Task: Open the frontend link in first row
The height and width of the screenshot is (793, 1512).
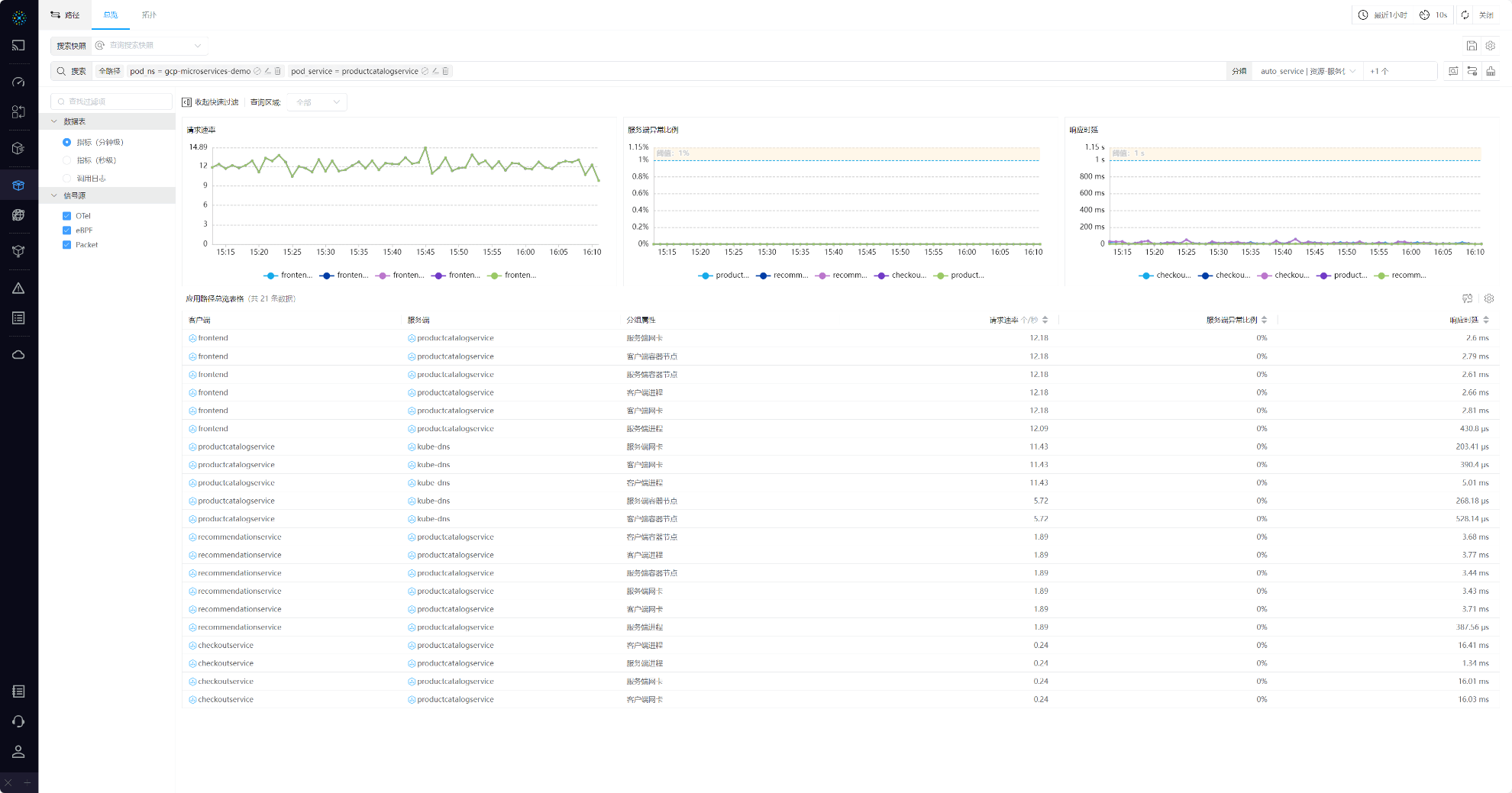Action: coord(213,338)
